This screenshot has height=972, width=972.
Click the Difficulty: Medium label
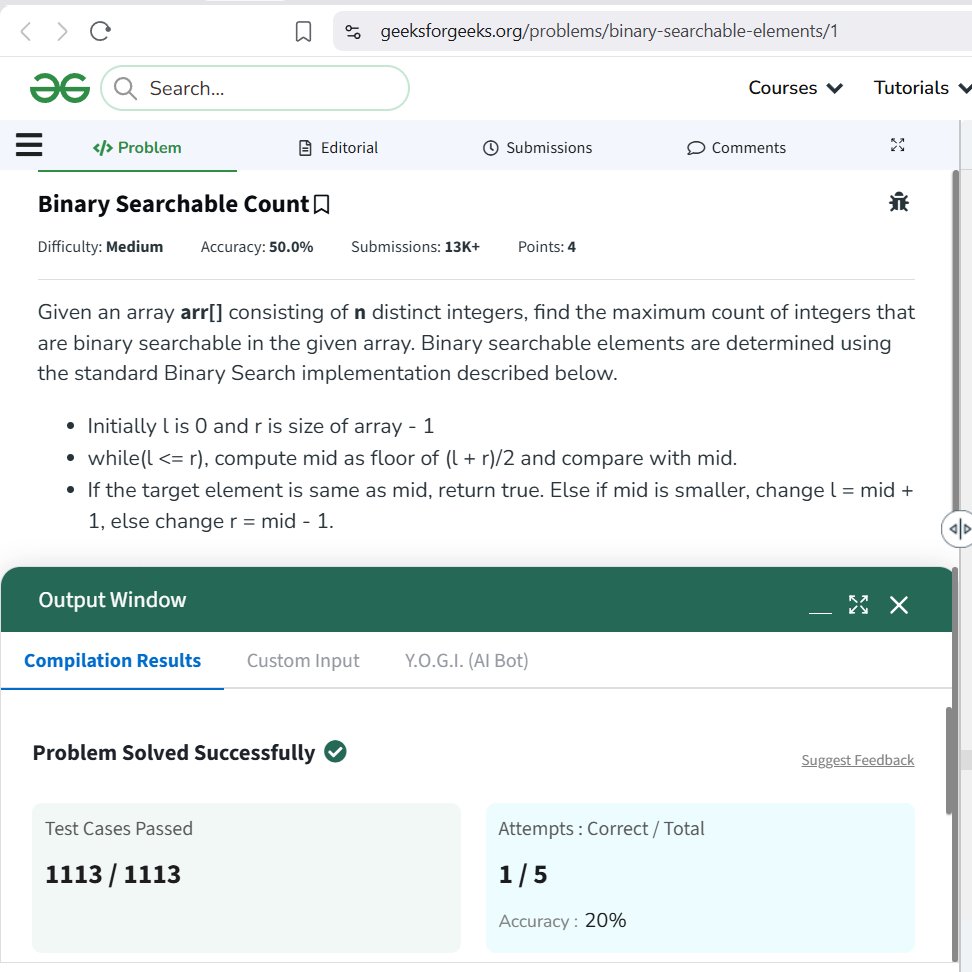tap(100, 247)
